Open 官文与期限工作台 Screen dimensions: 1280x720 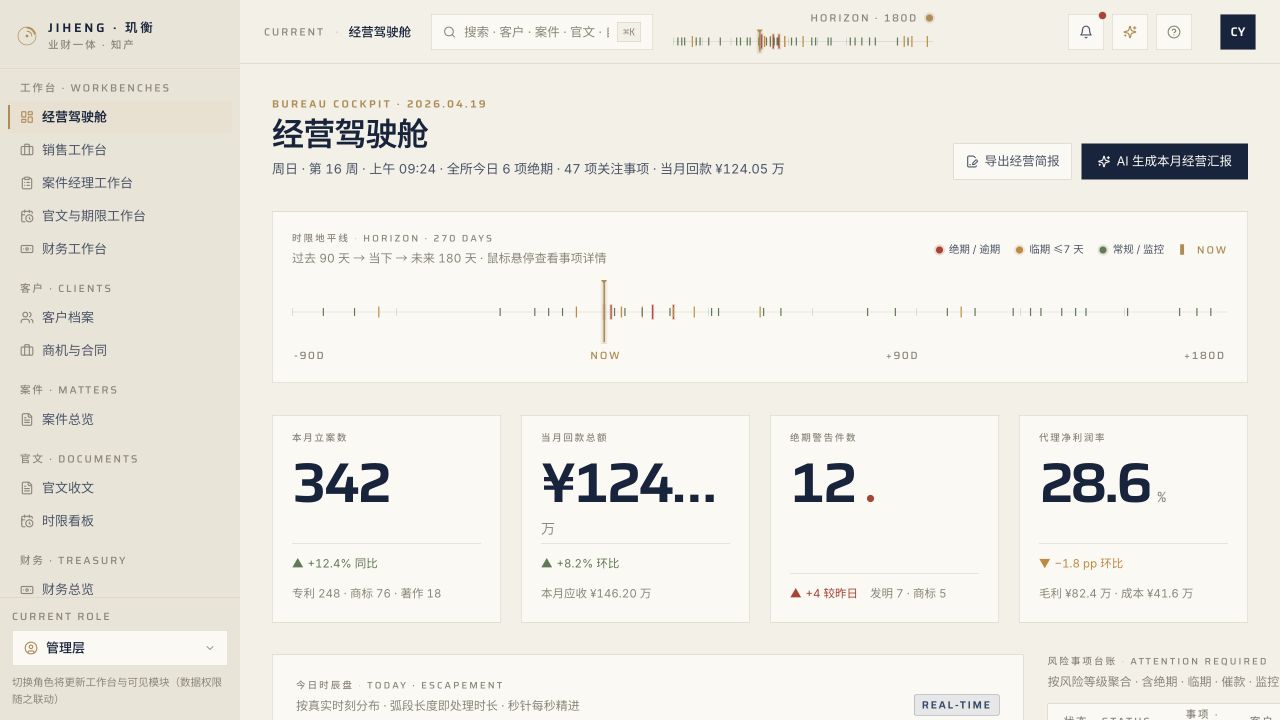point(120,216)
